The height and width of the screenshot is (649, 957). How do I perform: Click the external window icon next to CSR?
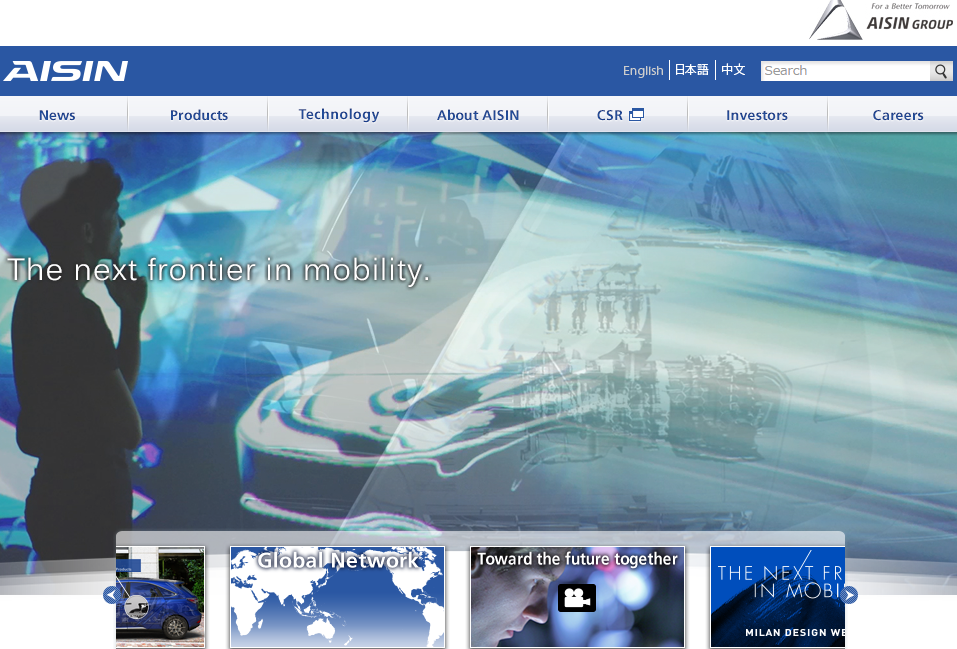(x=637, y=114)
